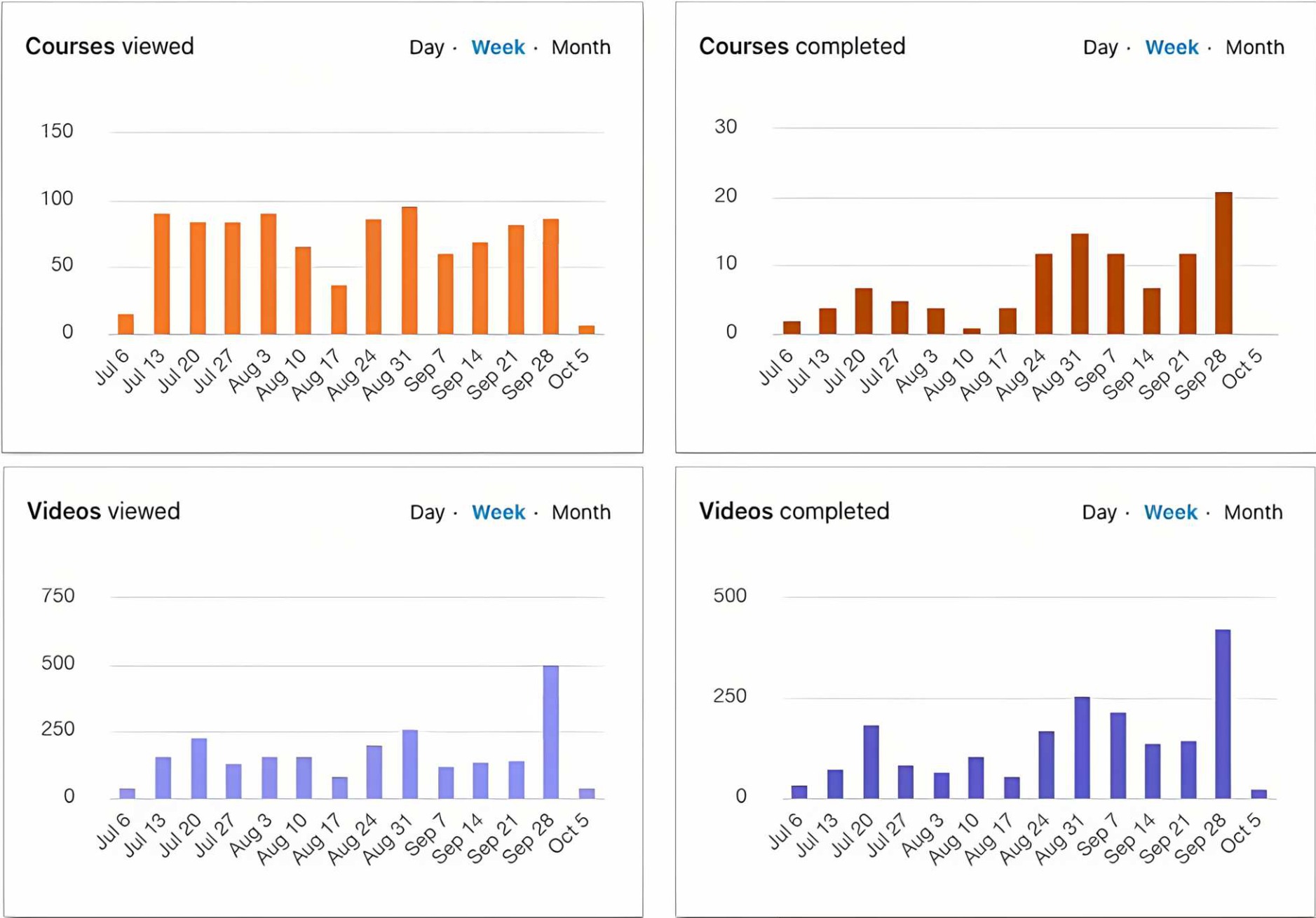Click the Sep 28 bar in Courses completed
Viewport: 1316px width, 918px height.
point(1223,263)
